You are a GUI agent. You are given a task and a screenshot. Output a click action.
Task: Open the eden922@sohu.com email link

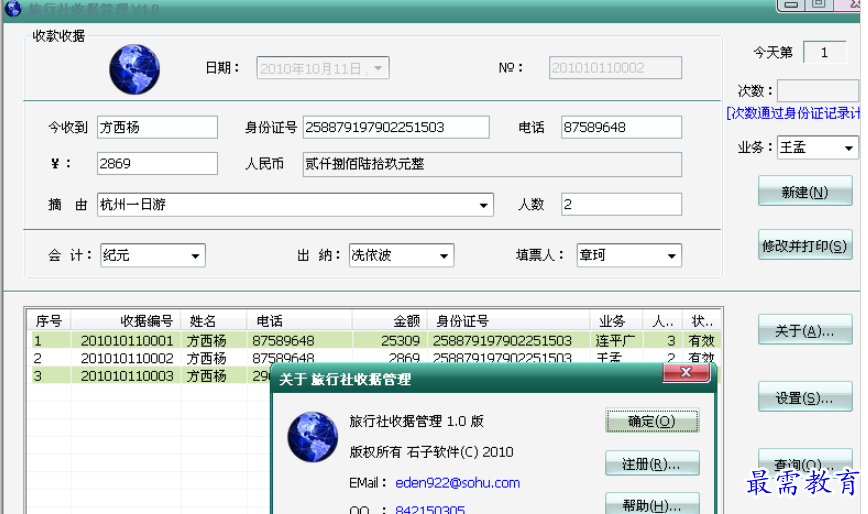pos(457,483)
